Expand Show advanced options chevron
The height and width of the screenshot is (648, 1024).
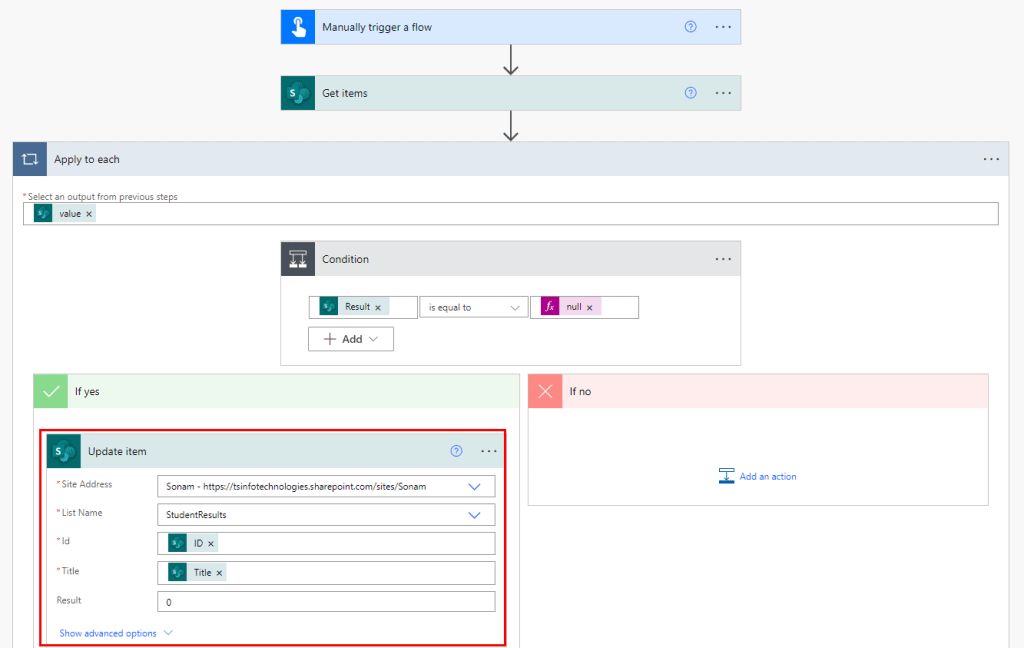coord(168,632)
